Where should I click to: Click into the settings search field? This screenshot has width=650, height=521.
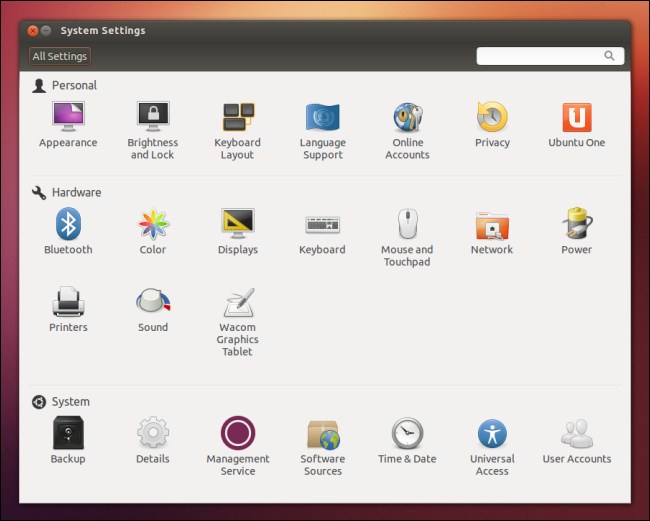click(550, 56)
